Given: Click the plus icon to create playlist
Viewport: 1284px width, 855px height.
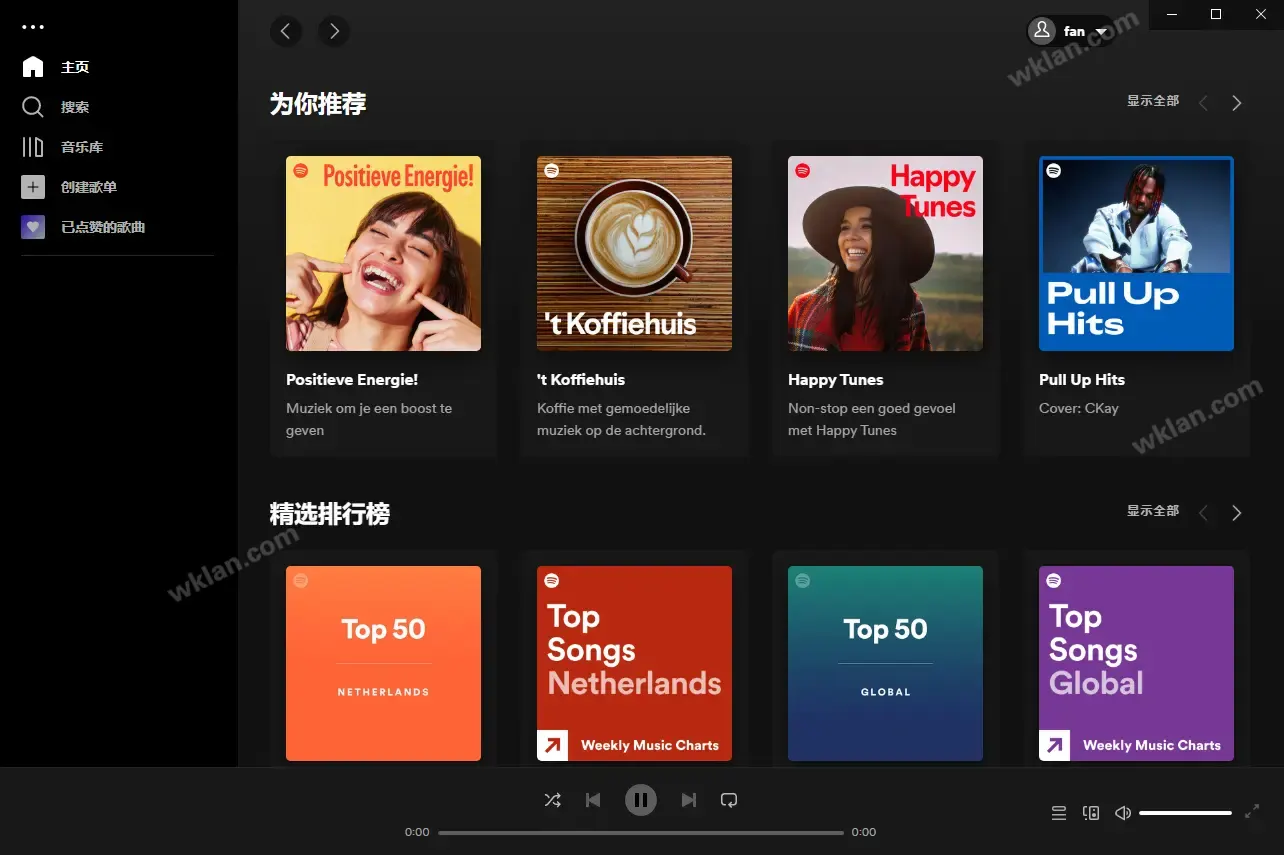Looking at the screenshot, I should pos(33,187).
